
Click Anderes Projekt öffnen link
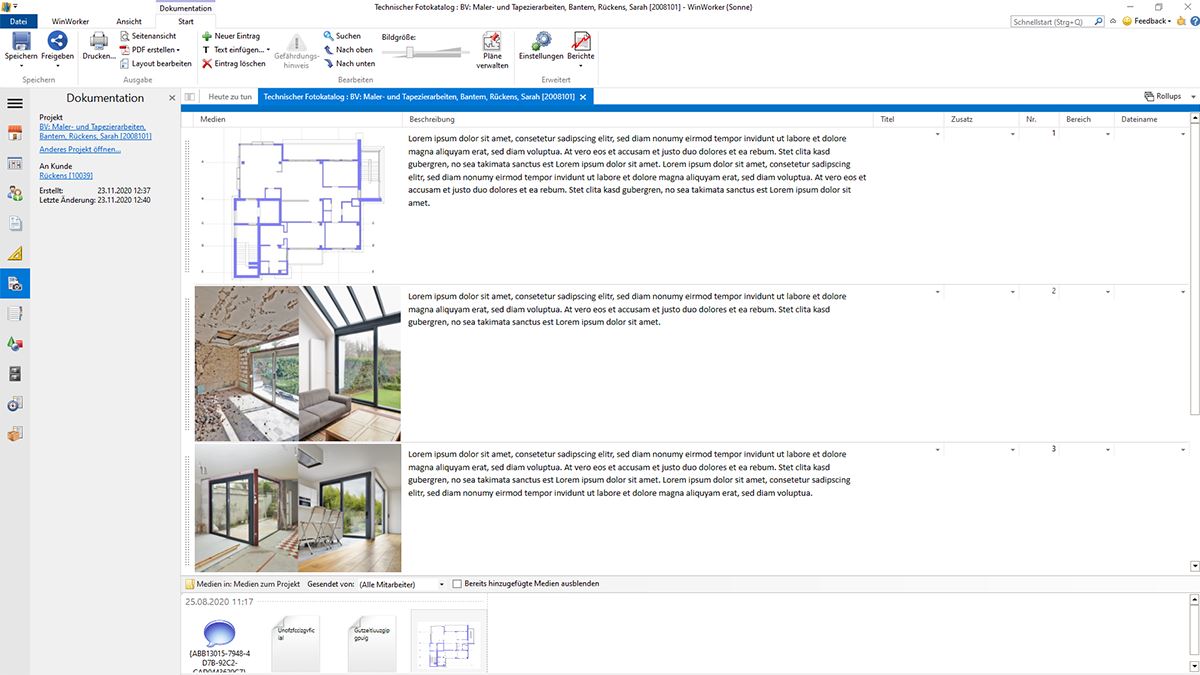80,149
